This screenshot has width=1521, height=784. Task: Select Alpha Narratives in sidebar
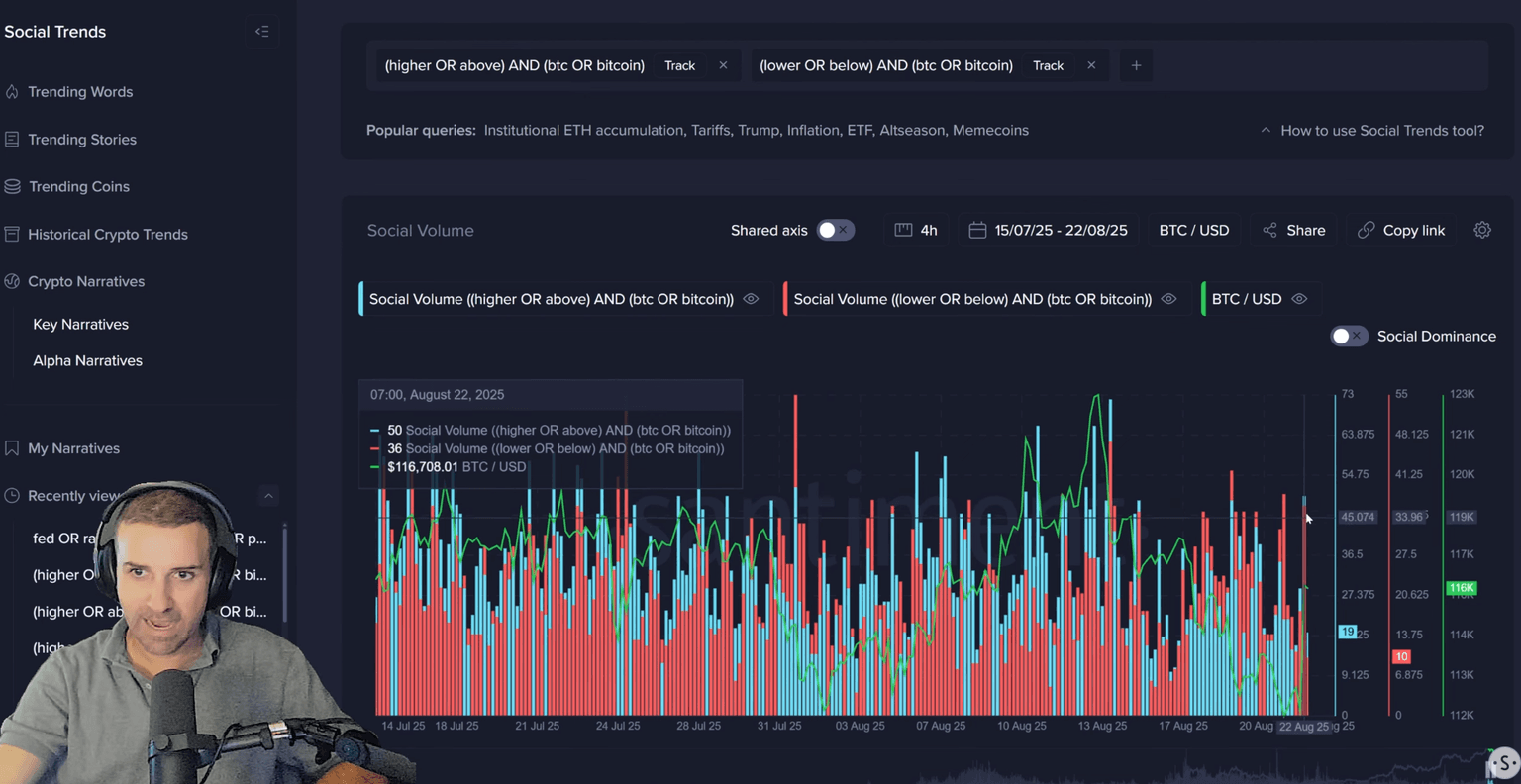(x=87, y=361)
